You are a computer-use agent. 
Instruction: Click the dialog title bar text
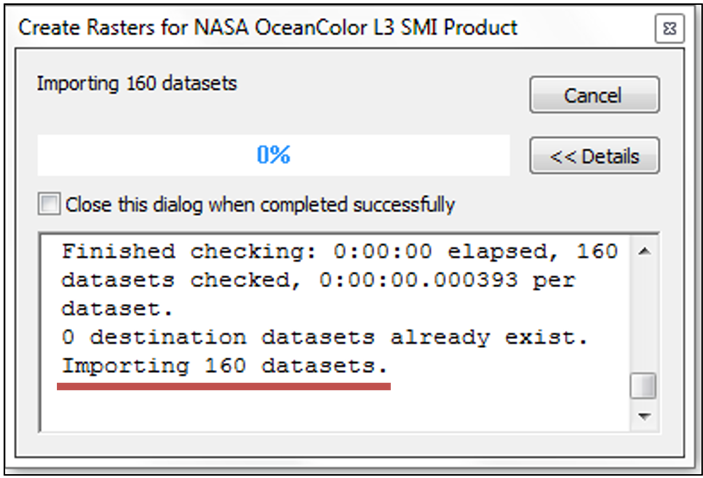(x=268, y=27)
